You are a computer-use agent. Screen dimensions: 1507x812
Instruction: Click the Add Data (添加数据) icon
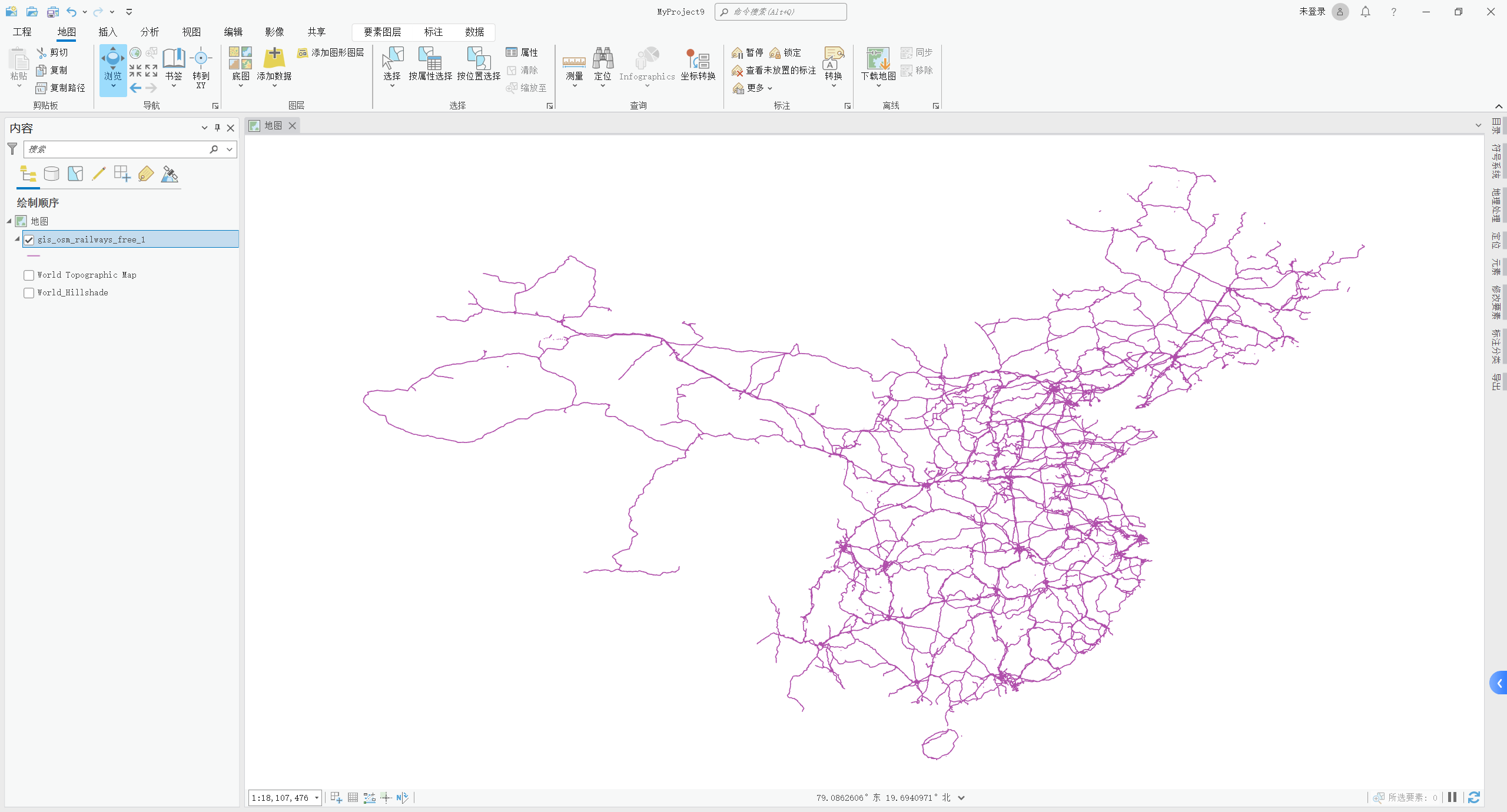point(274,58)
